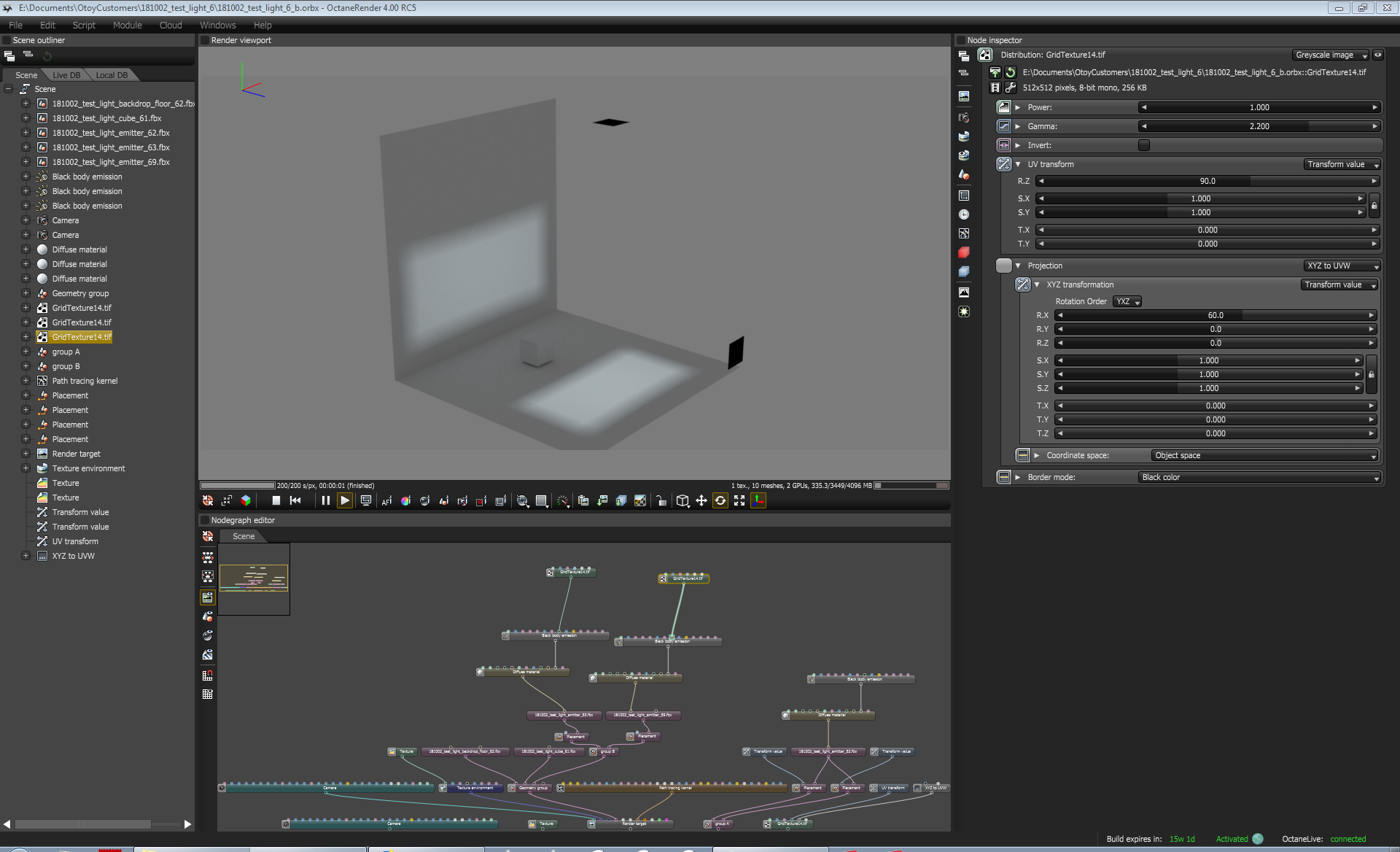Screen dimensions: 1400x852
Task: Click the fullscreen viewport arrows icon
Action: pos(739,500)
